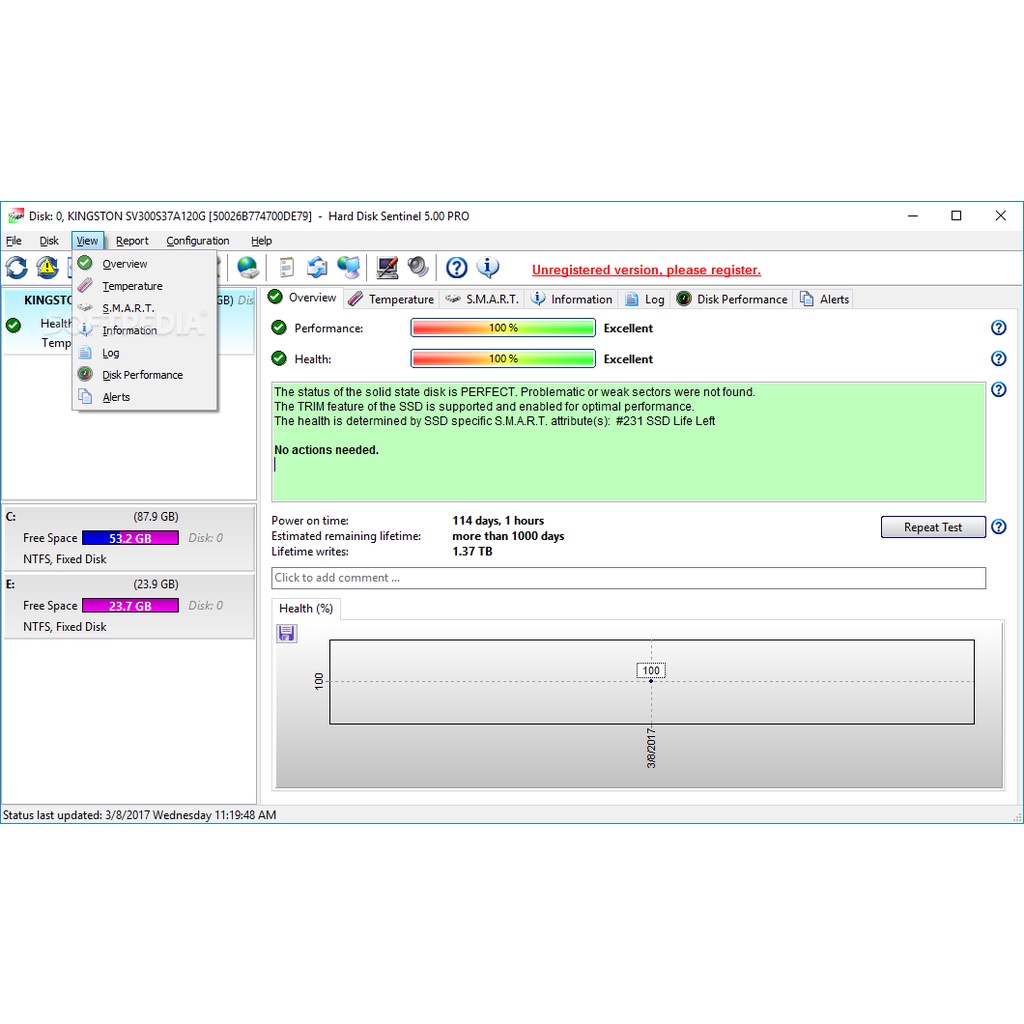Click the speaker sound toolbar icon

[x=418, y=268]
